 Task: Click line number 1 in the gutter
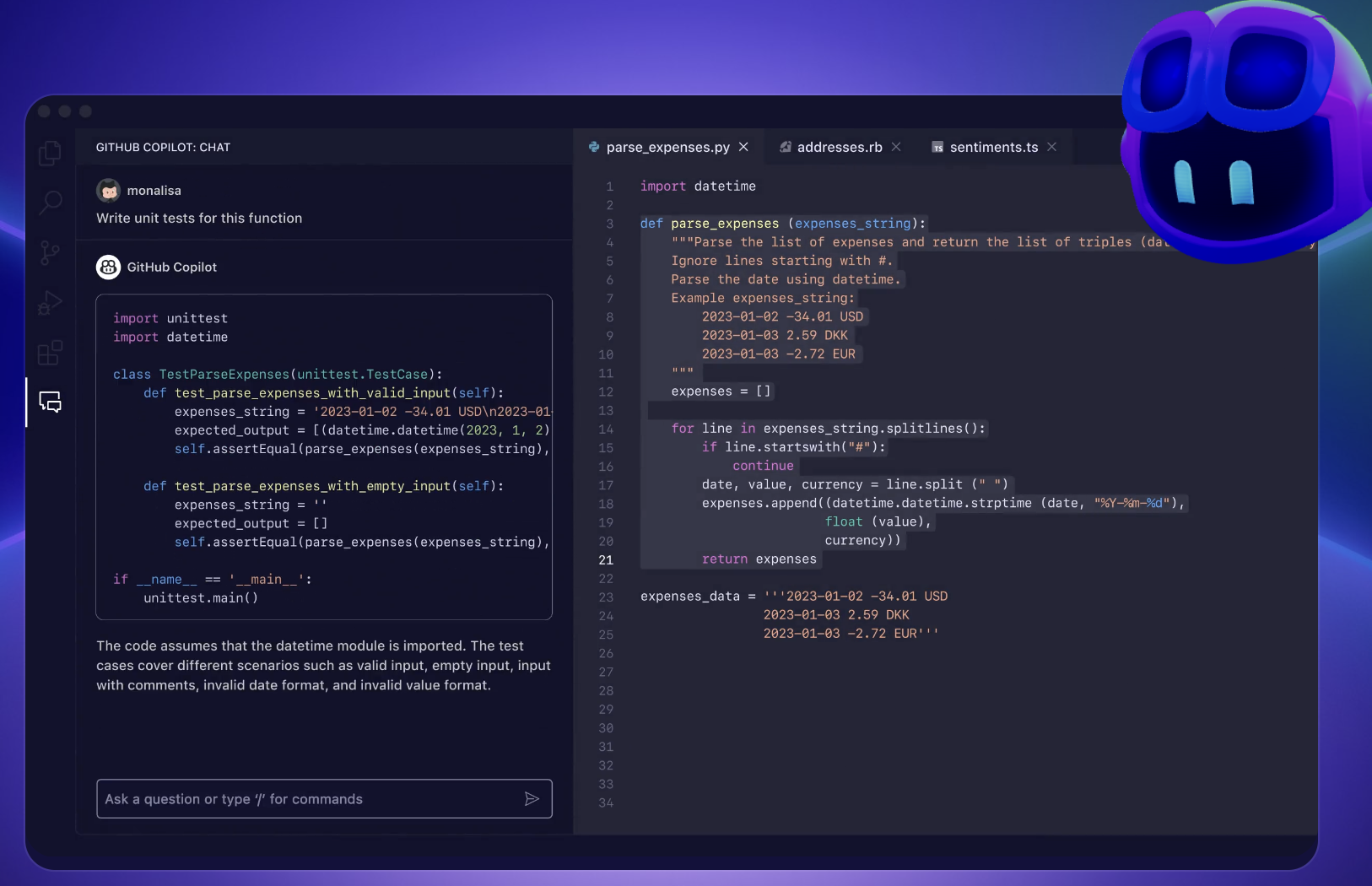(609, 186)
